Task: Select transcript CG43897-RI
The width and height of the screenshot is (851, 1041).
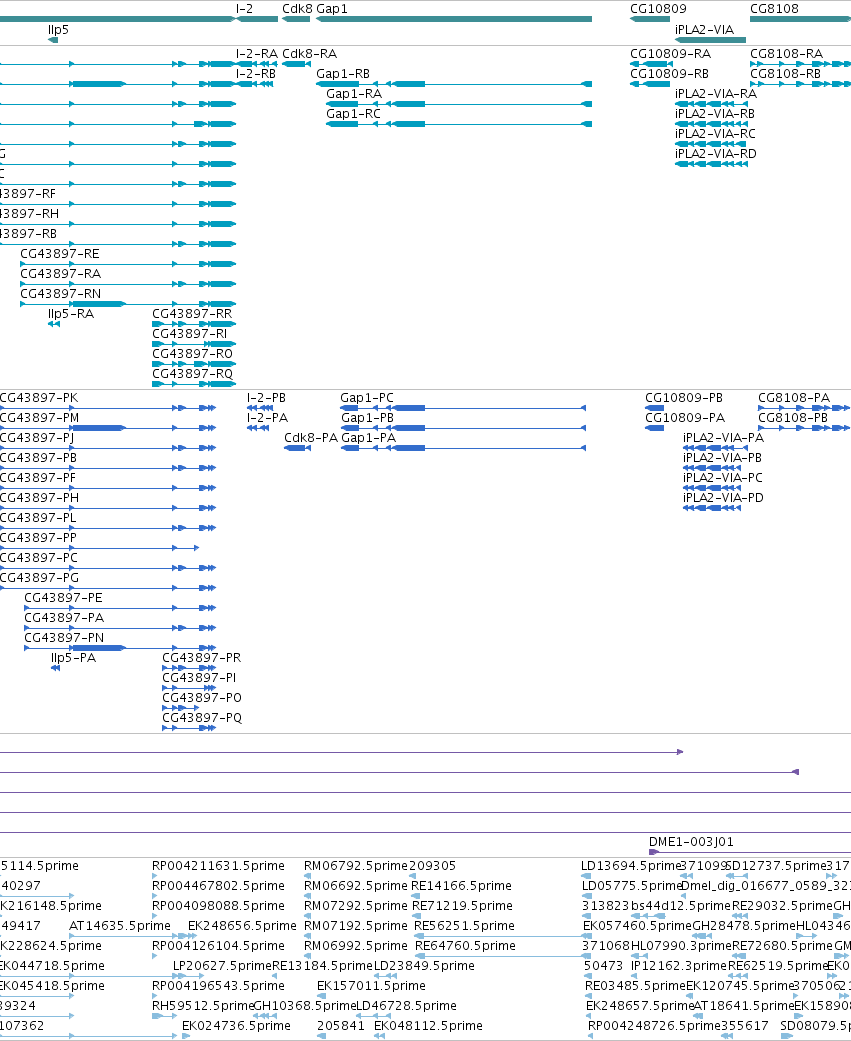Action: (x=189, y=333)
